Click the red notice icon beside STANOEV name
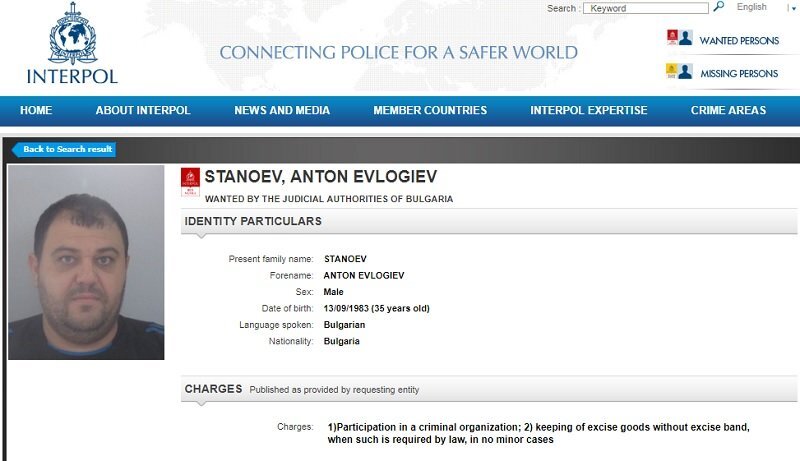This screenshot has height=461, width=800. coord(190,182)
